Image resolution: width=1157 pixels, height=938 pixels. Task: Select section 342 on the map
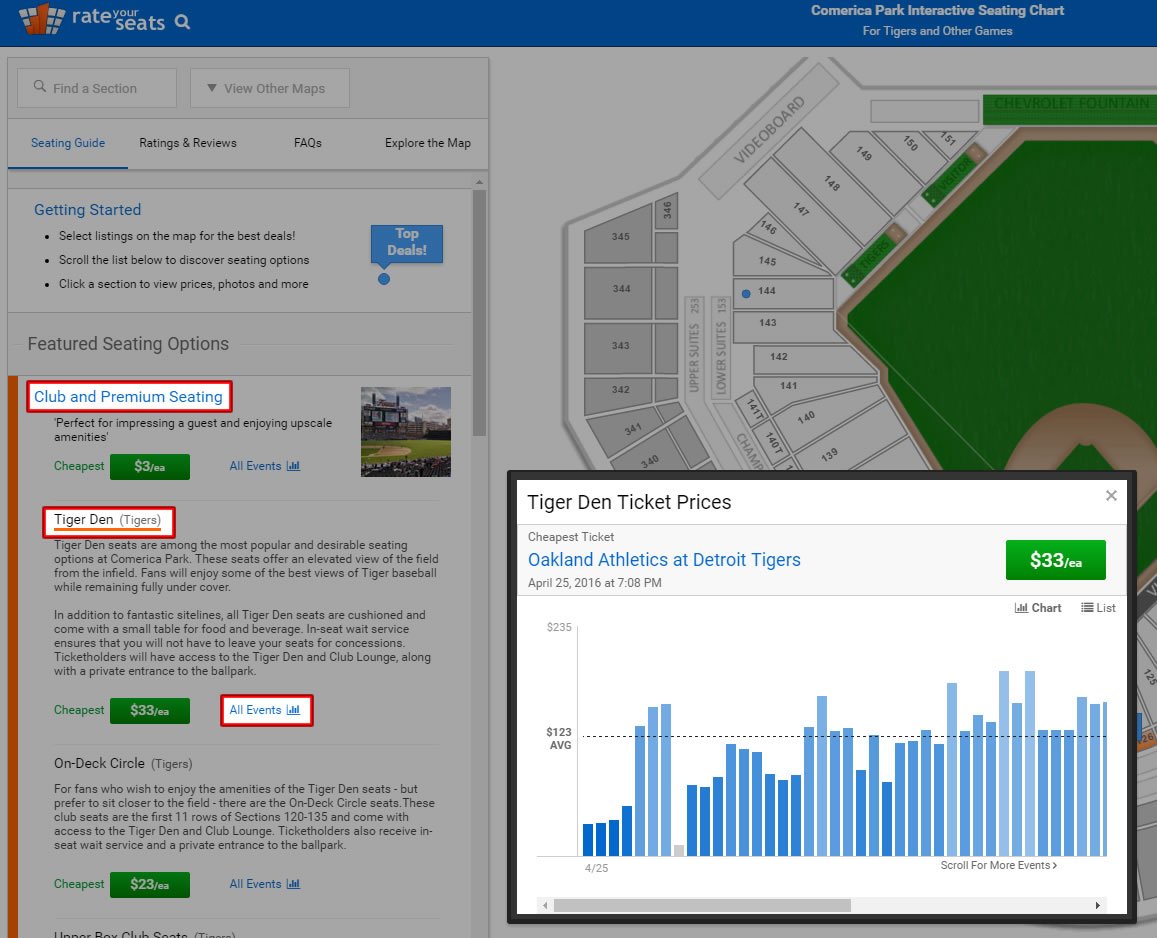[x=619, y=394]
